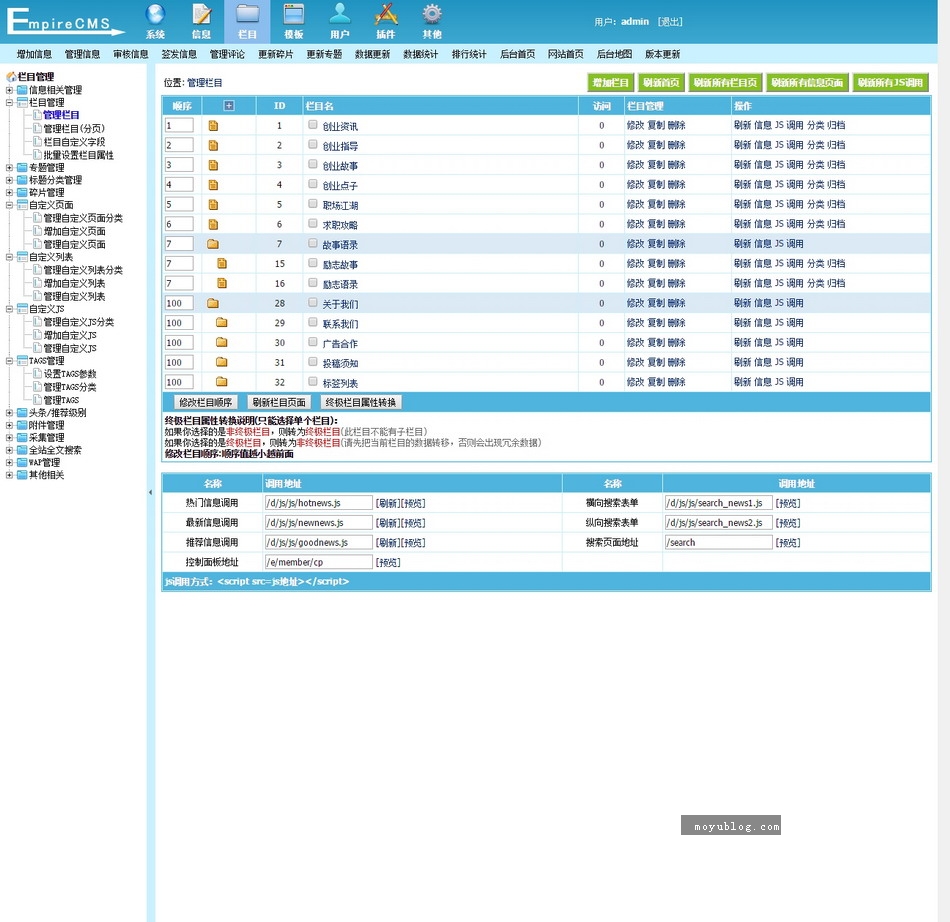Tick the checkbox for 标签列表
The height and width of the screenshot is (922, 950).
313,381
